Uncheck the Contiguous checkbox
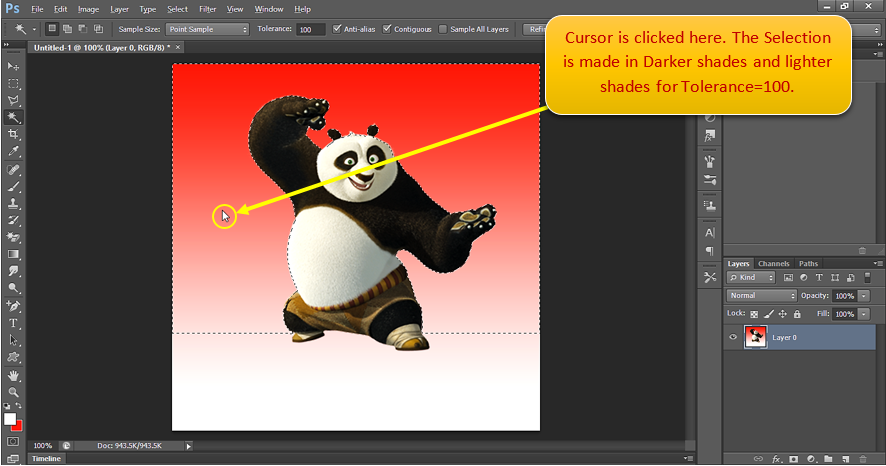886x466 pixels. click(387, 29)
